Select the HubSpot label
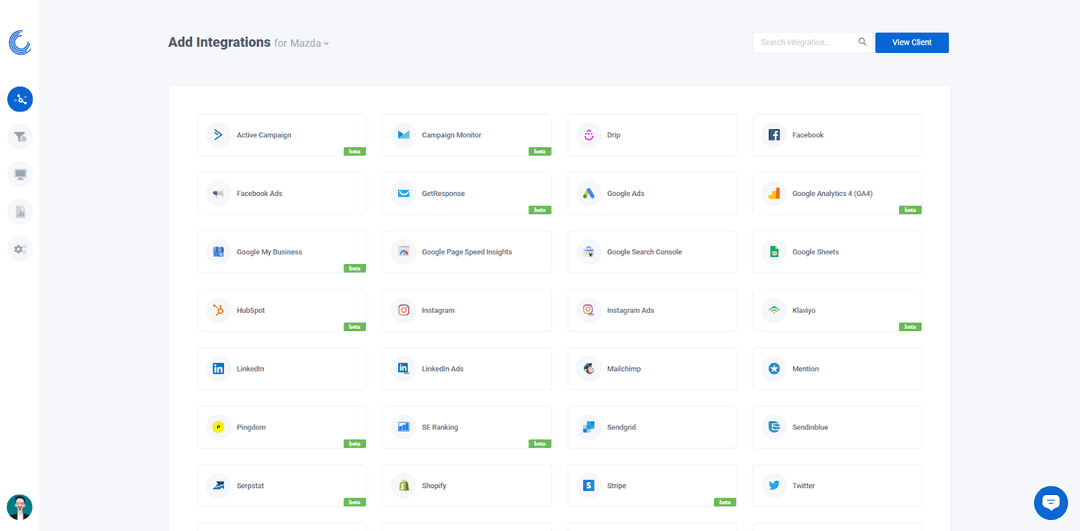Image resolution: width=1080 pixels, height=531 pixels. point(251,311)
